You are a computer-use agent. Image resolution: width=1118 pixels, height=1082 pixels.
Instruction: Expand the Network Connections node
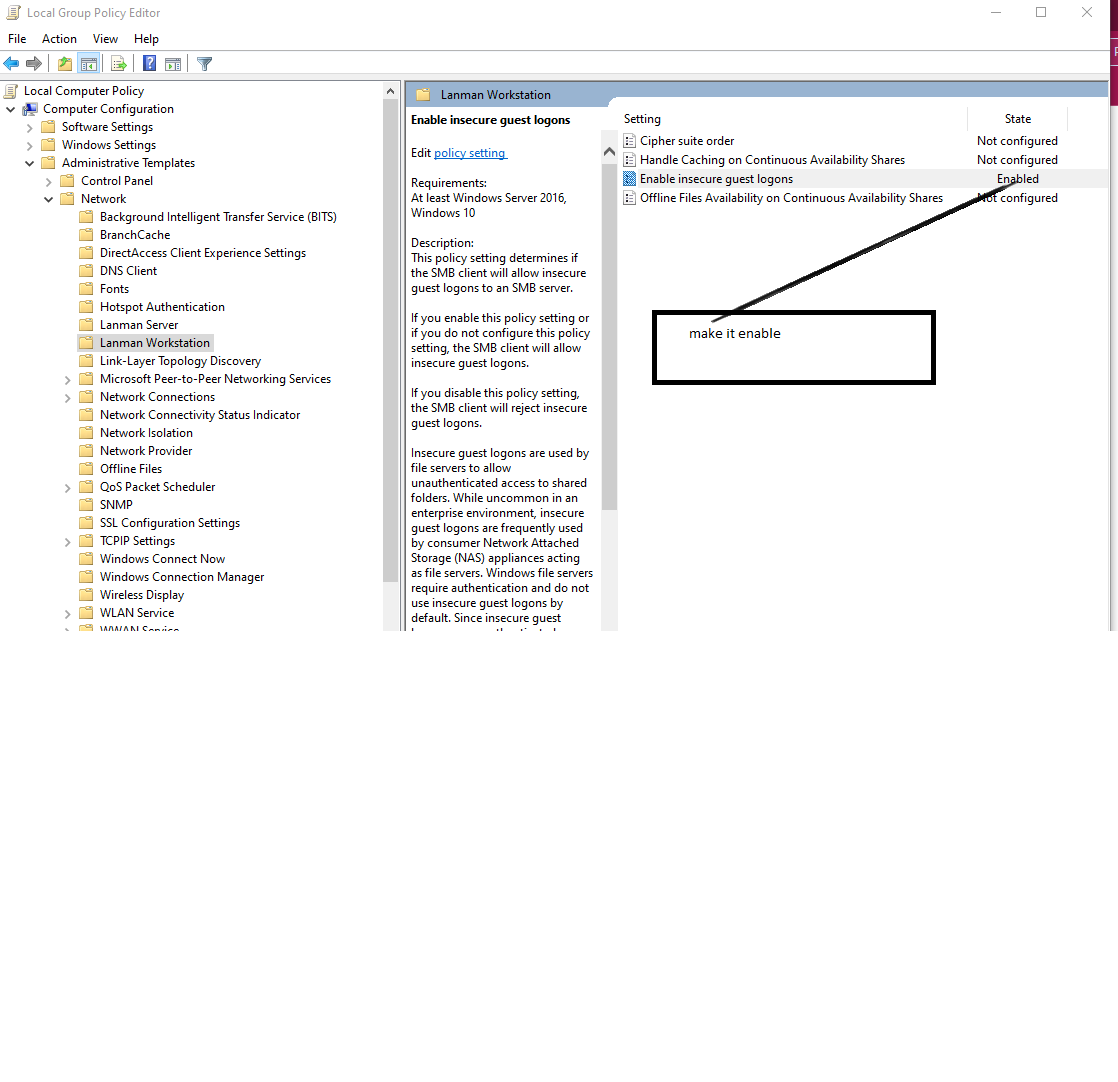[x=68, y=398]
